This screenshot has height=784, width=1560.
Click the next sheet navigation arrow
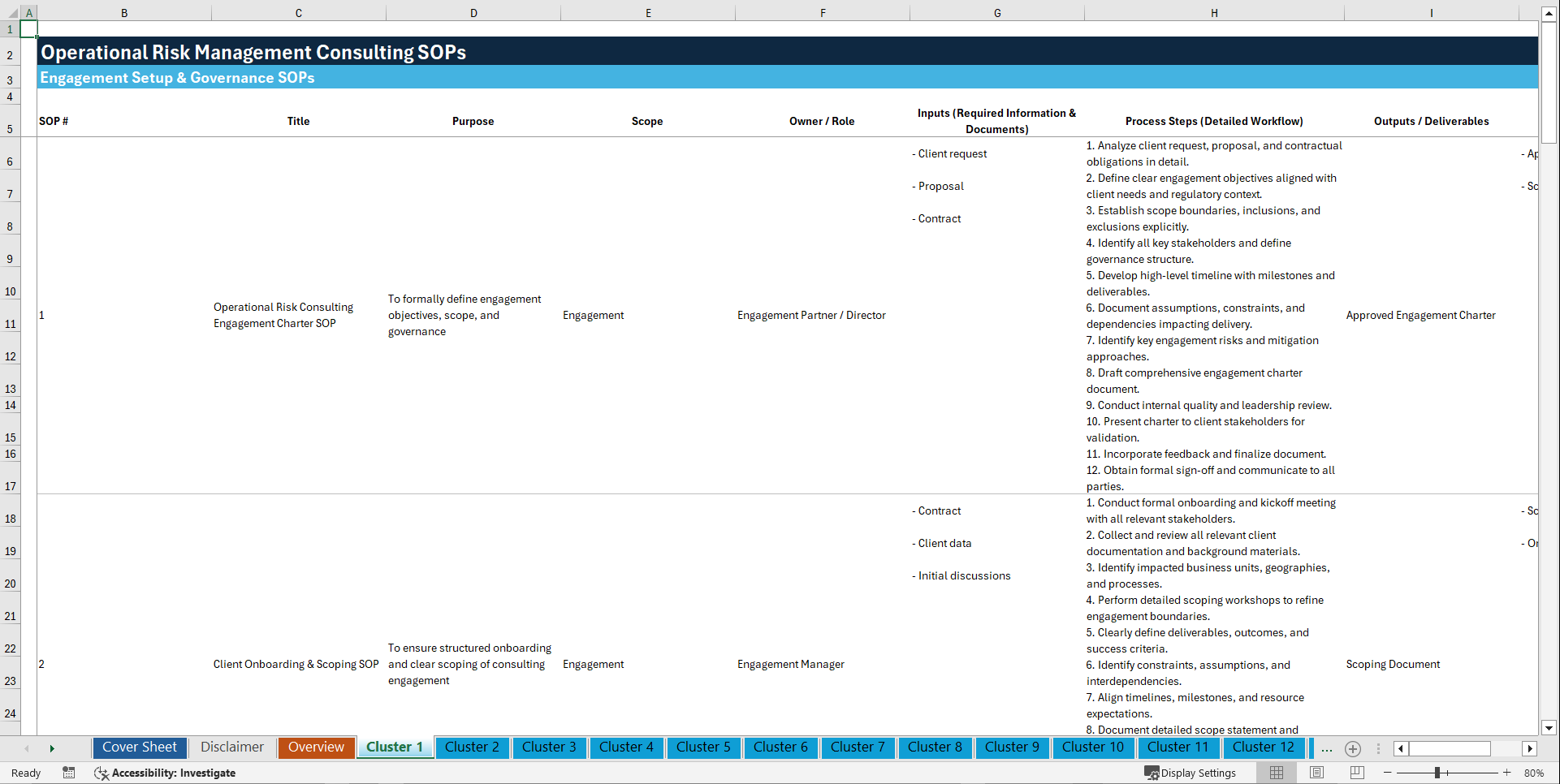click(52, 747)
